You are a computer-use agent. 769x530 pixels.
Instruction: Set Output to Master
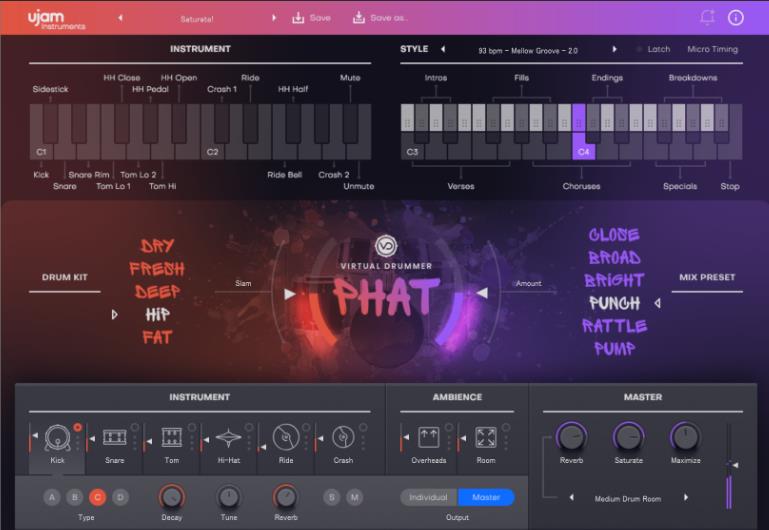[x=486, y=497]
